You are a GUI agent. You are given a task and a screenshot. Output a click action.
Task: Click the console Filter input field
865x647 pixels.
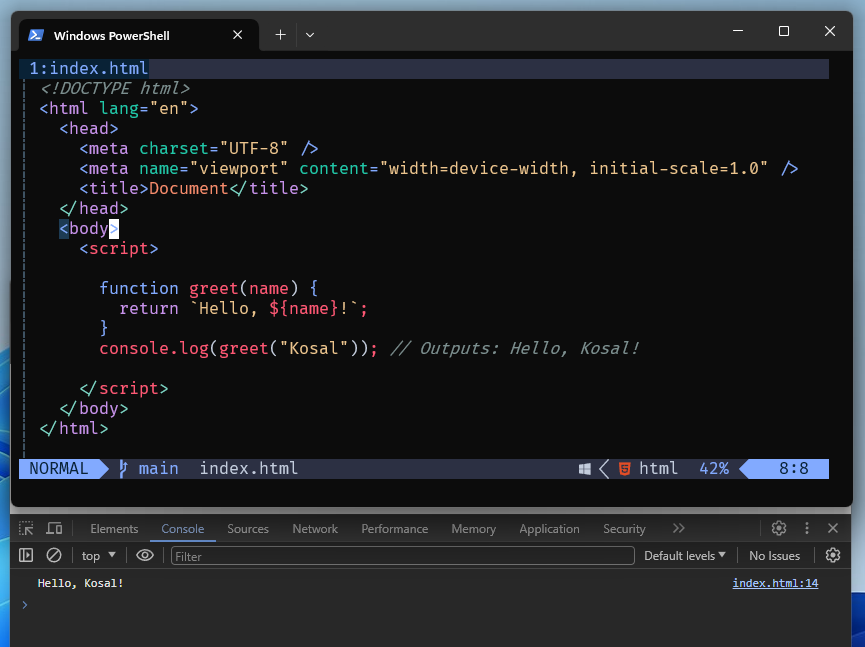pos(403,556)
